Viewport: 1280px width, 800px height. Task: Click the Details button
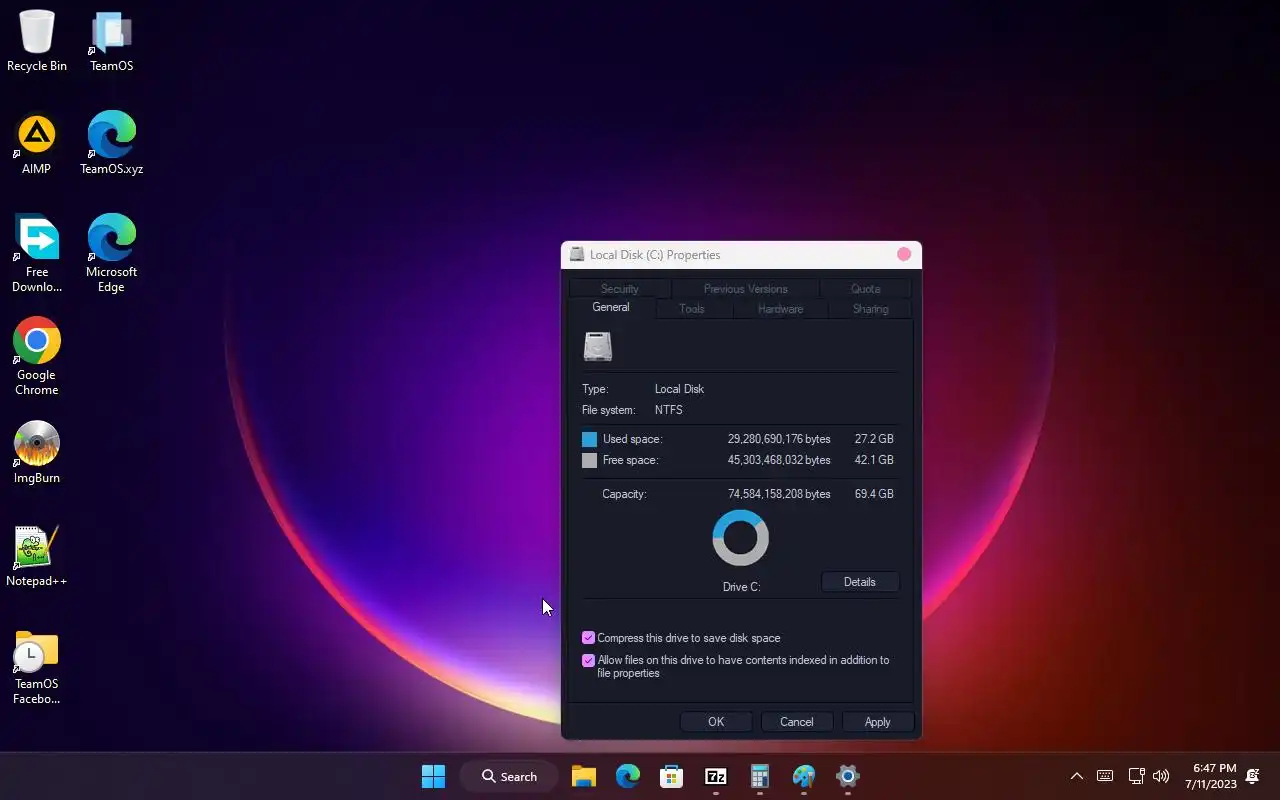860,582
